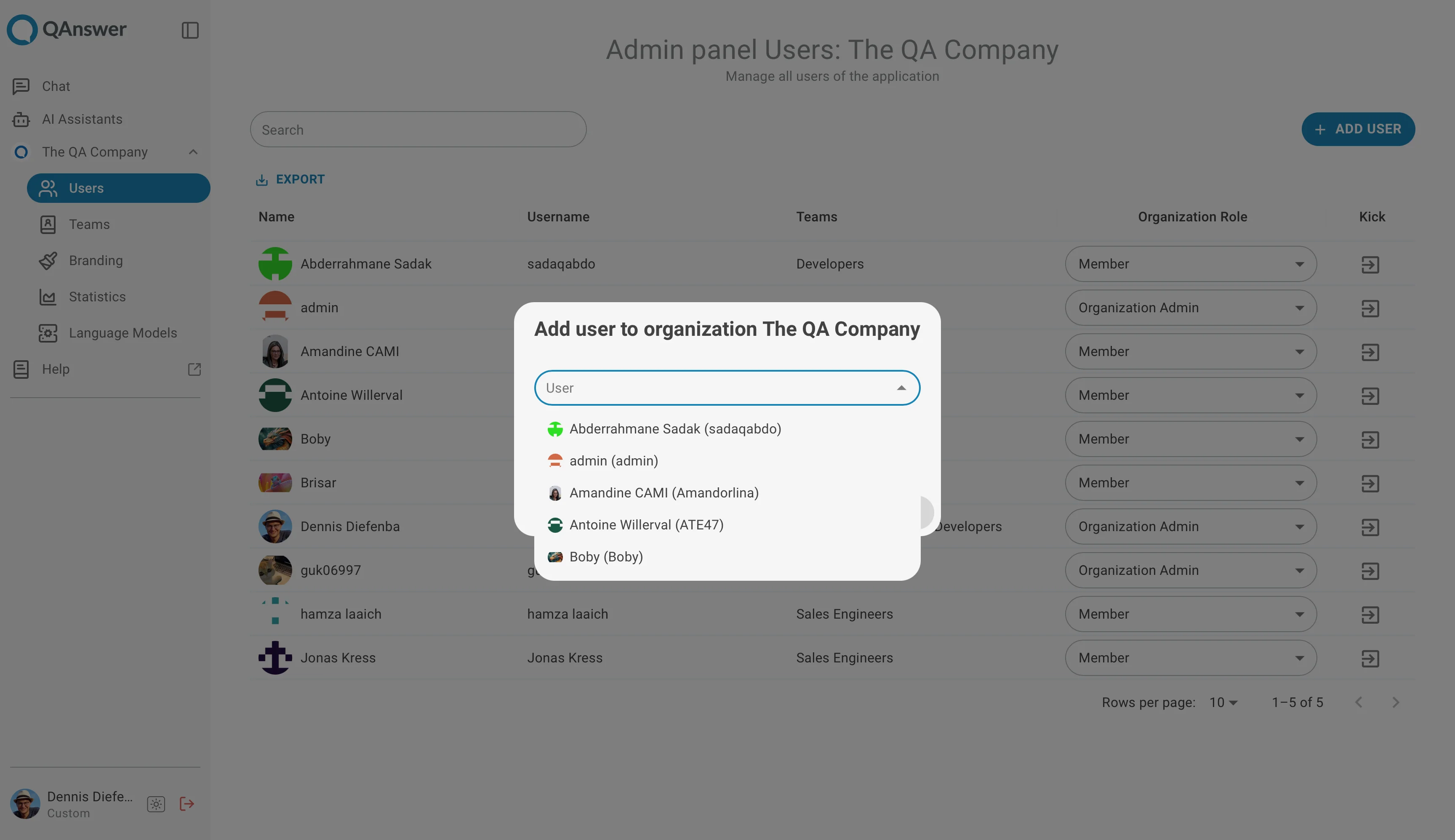
Task: Kick Abderrahmane Sadak from organization
Action: click(1370, 265)
